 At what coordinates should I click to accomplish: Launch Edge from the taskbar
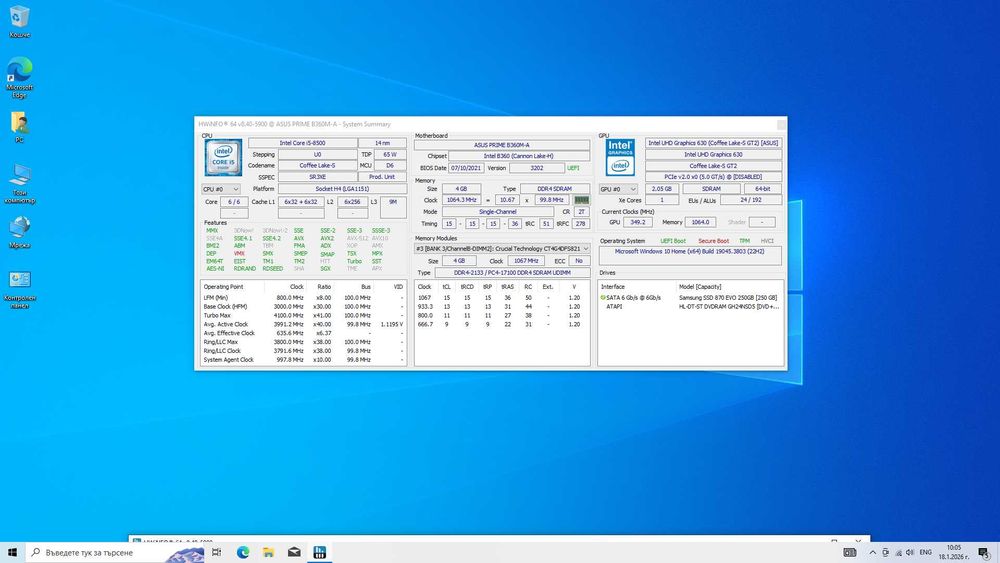243,552
